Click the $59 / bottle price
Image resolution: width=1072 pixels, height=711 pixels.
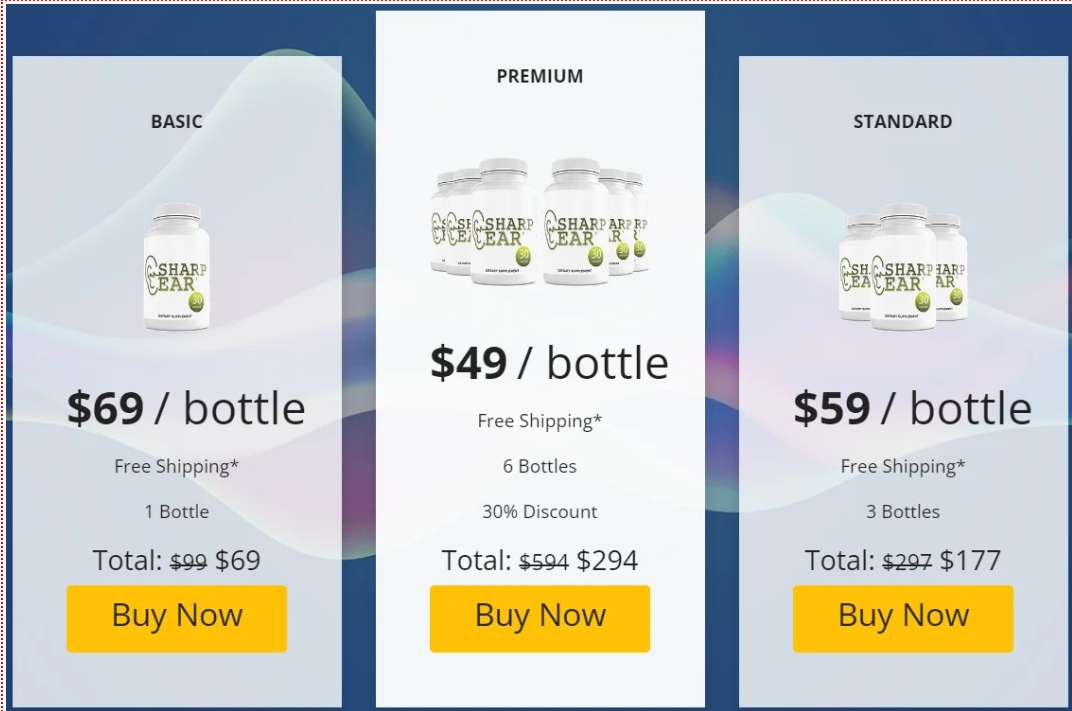pos(912,408)
